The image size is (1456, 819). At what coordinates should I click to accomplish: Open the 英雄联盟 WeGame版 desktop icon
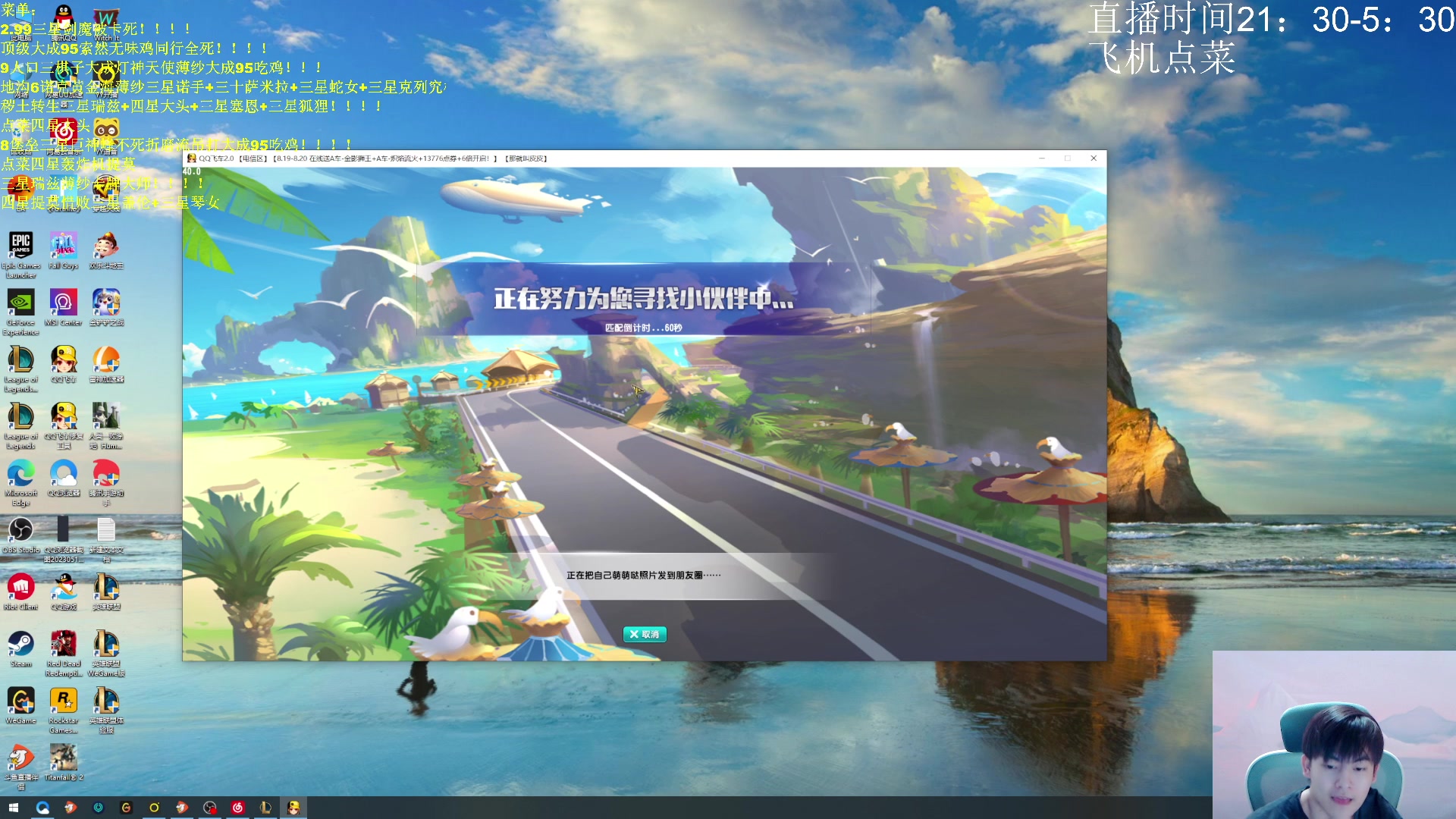coord(106,653)
